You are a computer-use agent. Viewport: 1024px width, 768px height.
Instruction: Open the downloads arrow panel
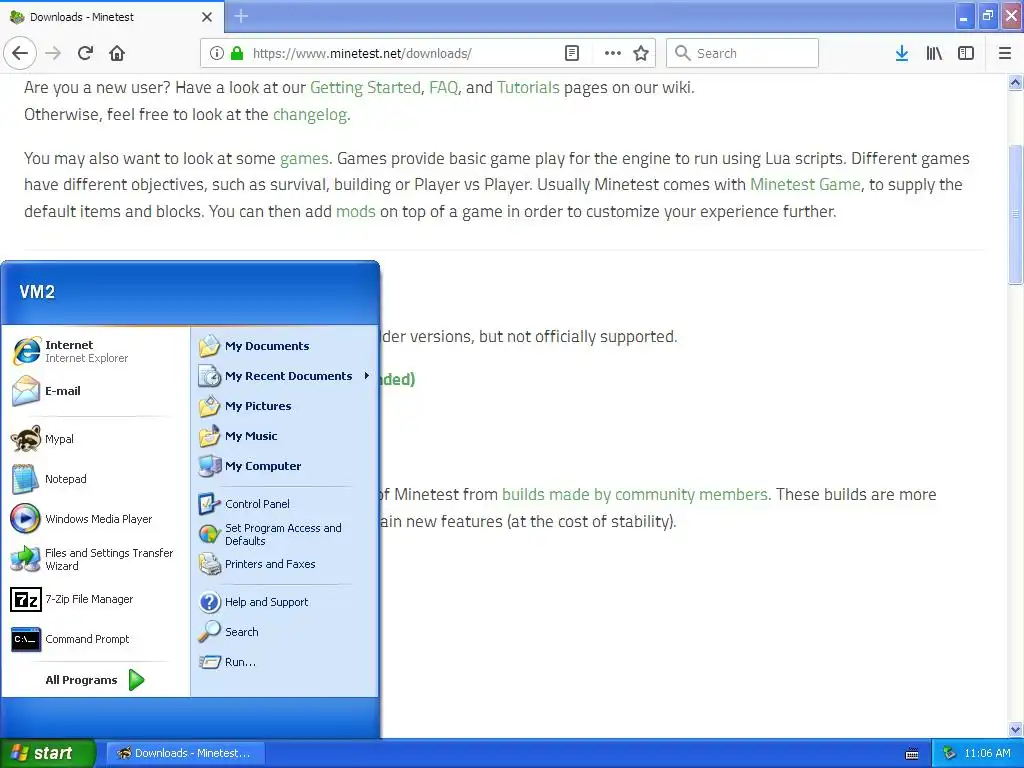pos(902,54)
